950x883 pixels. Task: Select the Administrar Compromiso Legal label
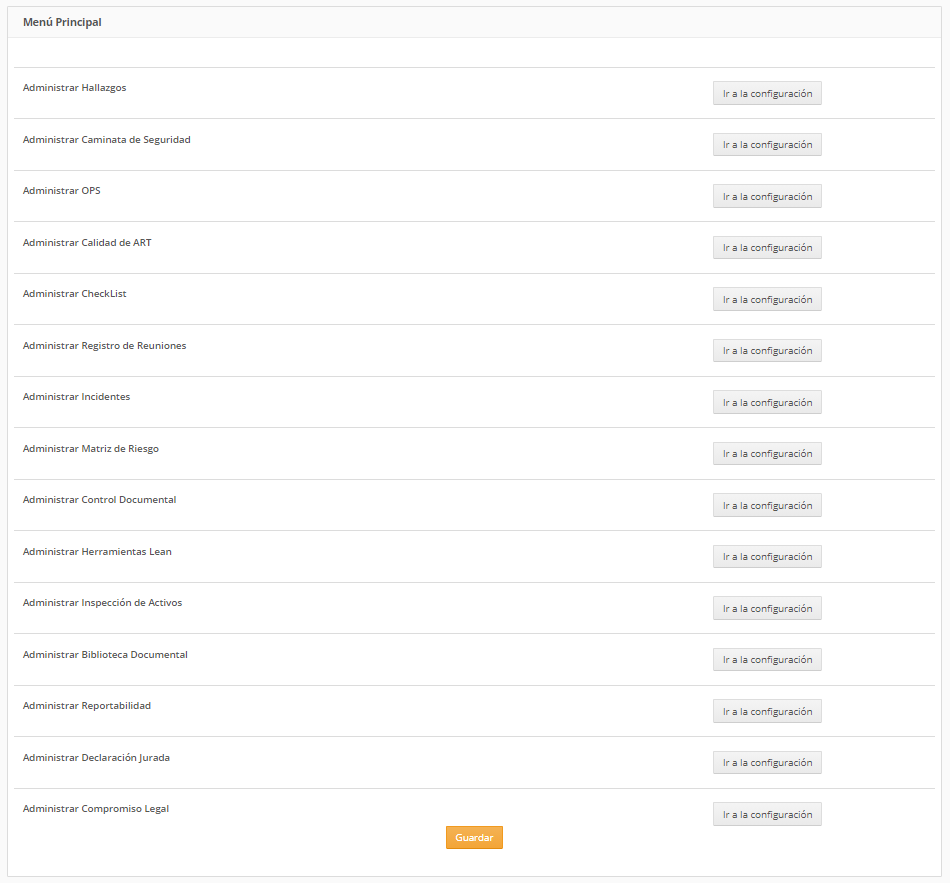[96, 809]
